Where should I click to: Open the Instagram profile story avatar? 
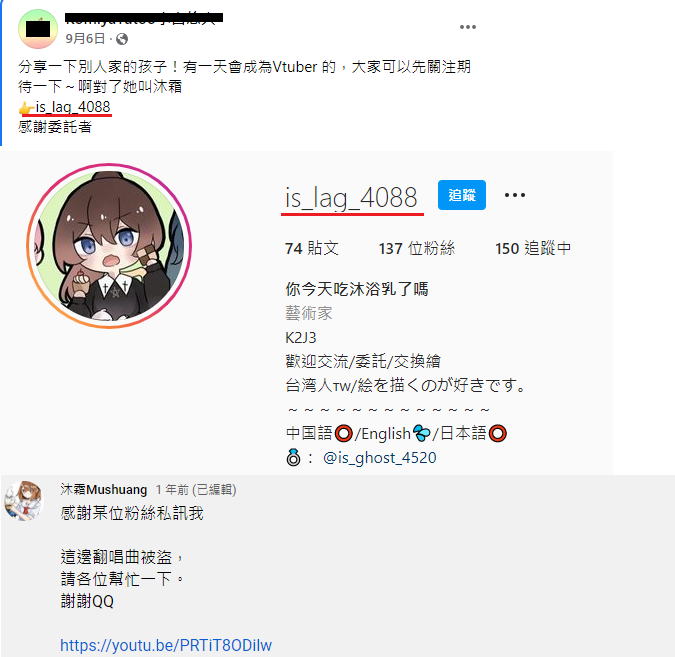pos(109,246)
